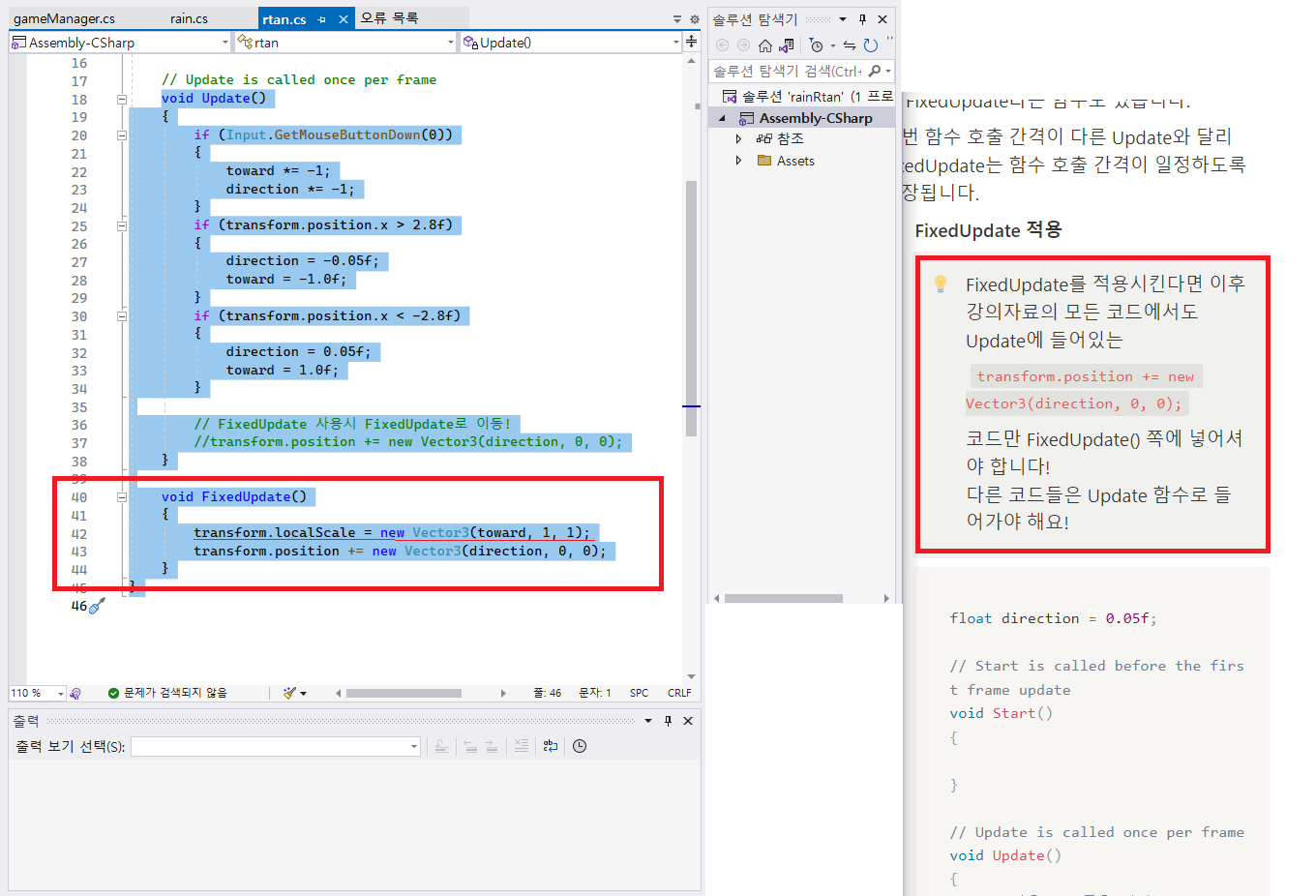
Task: Click the editor horizontal scrollbar thumb
Action: 404,693
